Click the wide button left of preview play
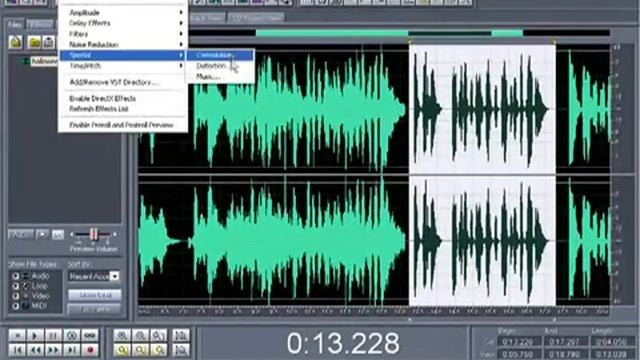 click(x=21, y=235)
